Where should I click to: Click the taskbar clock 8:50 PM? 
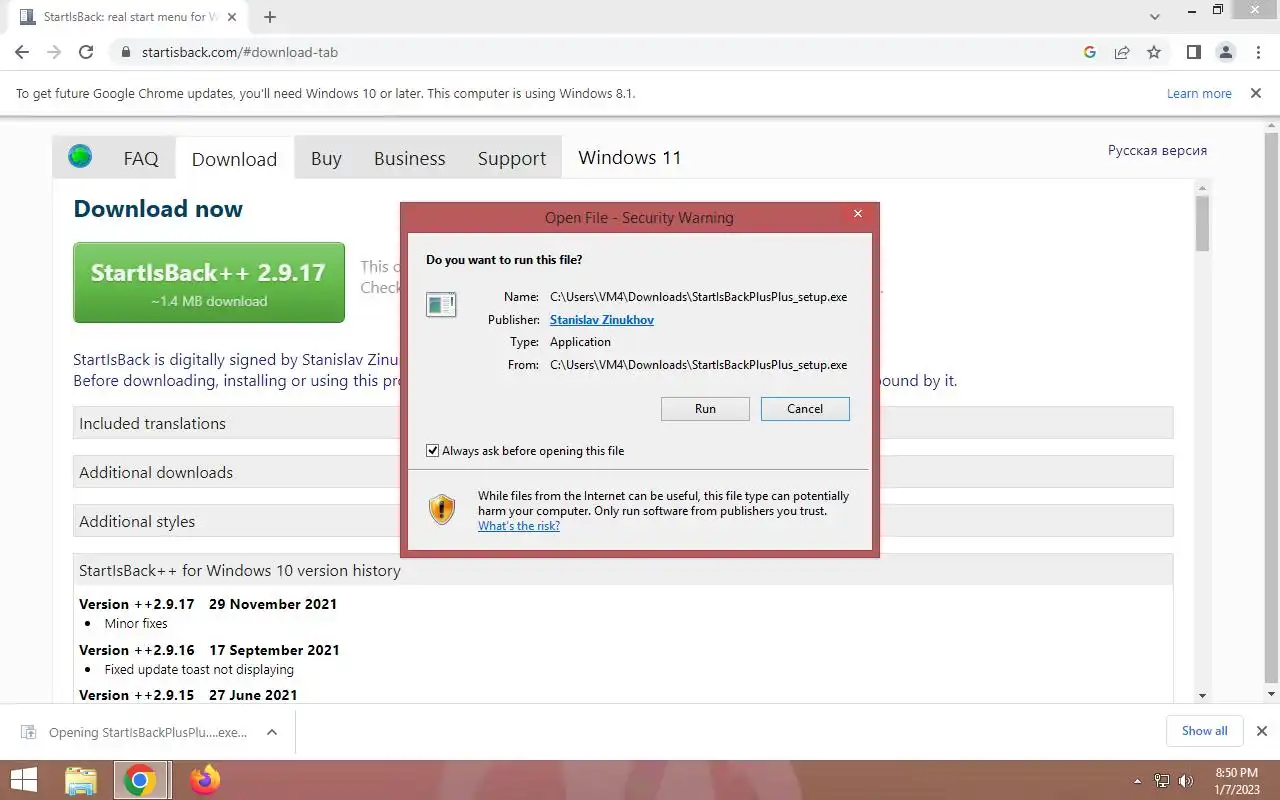1236,780
